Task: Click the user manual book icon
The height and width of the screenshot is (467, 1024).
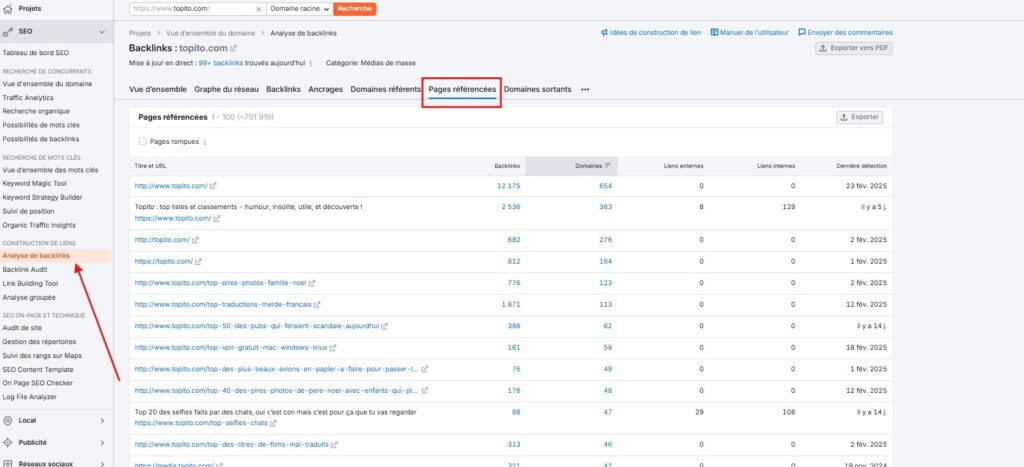Action: pyautogui.click(x=714, y=33)
